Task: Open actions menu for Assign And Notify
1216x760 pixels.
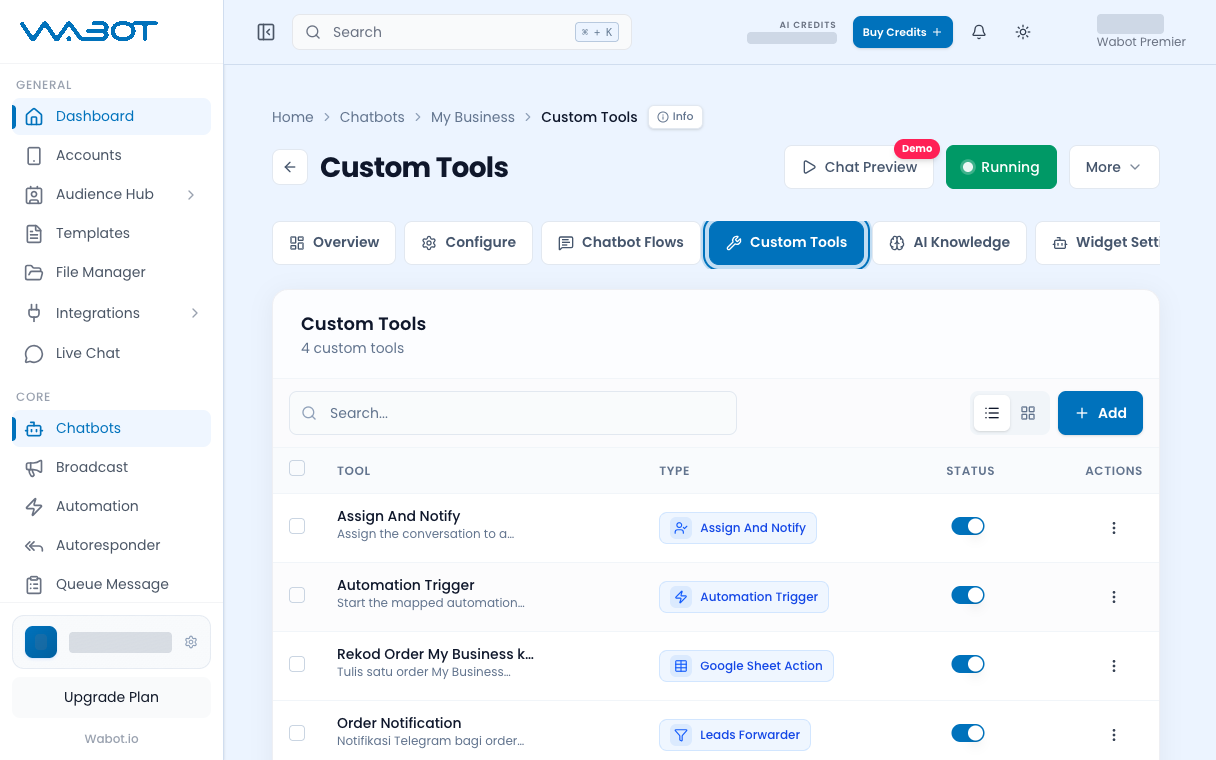Action: (x=1114, y=528)
